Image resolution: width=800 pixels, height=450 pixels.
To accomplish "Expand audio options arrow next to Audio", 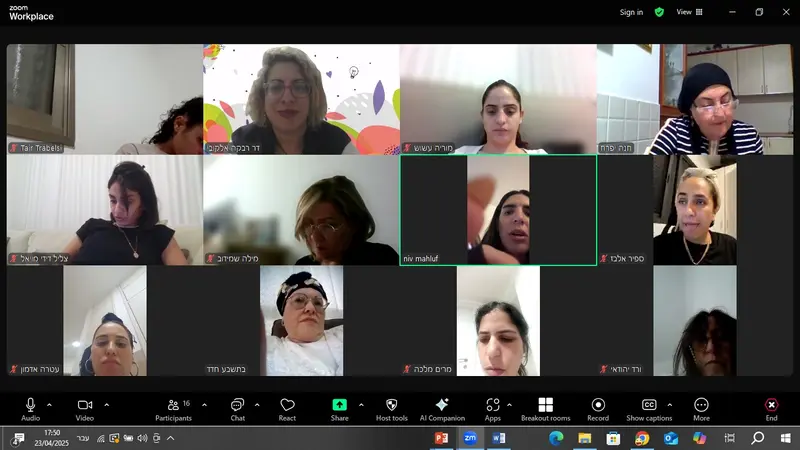I will tap(49, 405).
